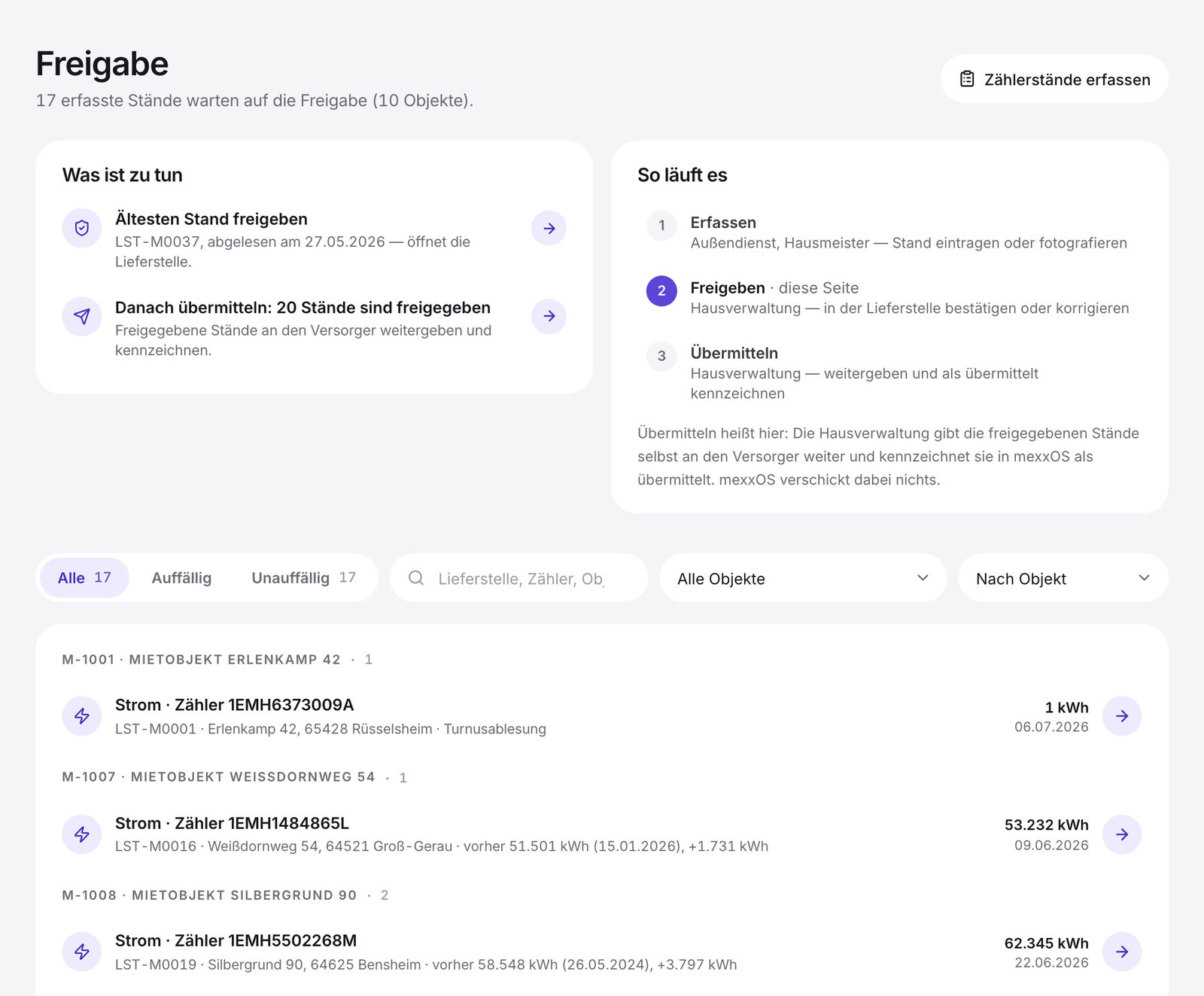Open arrow for Zähler 1EMH5502268M row
Viewport: 1204px width, 996px height.
click(x=1122, y=952)
